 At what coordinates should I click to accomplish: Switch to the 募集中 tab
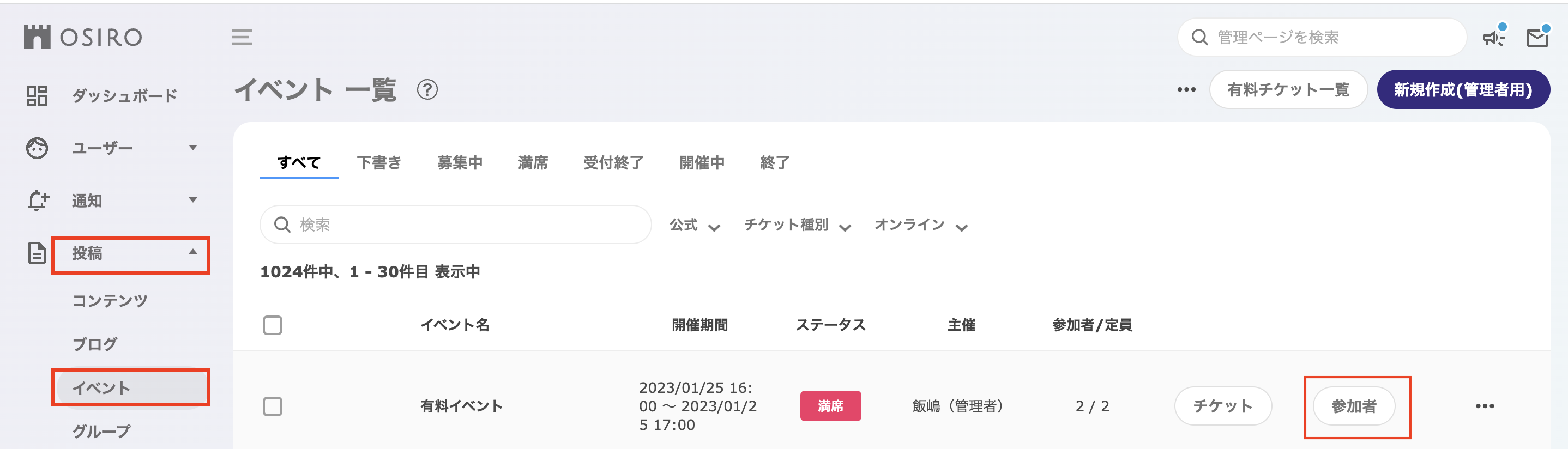460,162
